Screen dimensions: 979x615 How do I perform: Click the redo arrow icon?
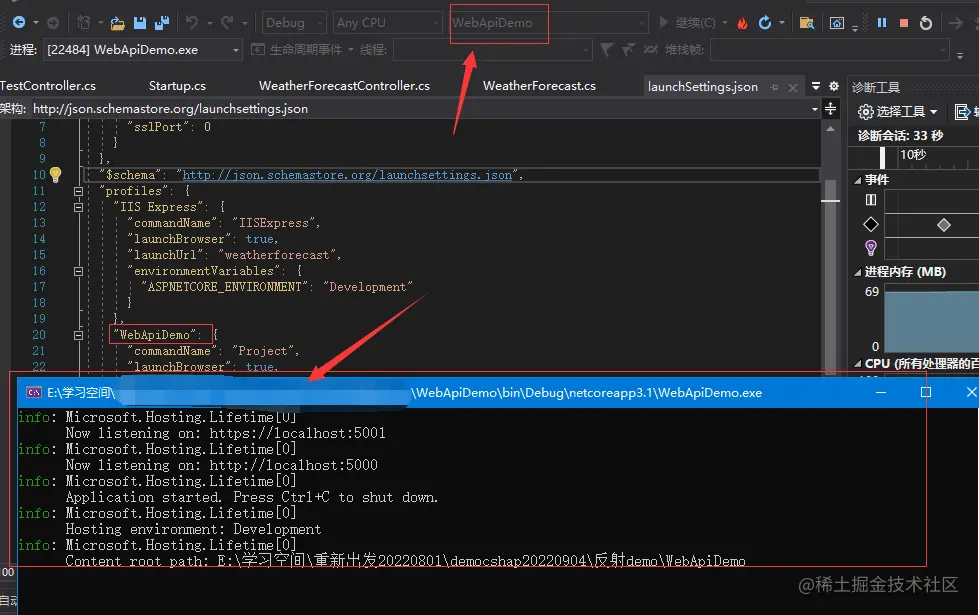coord(227,22)
